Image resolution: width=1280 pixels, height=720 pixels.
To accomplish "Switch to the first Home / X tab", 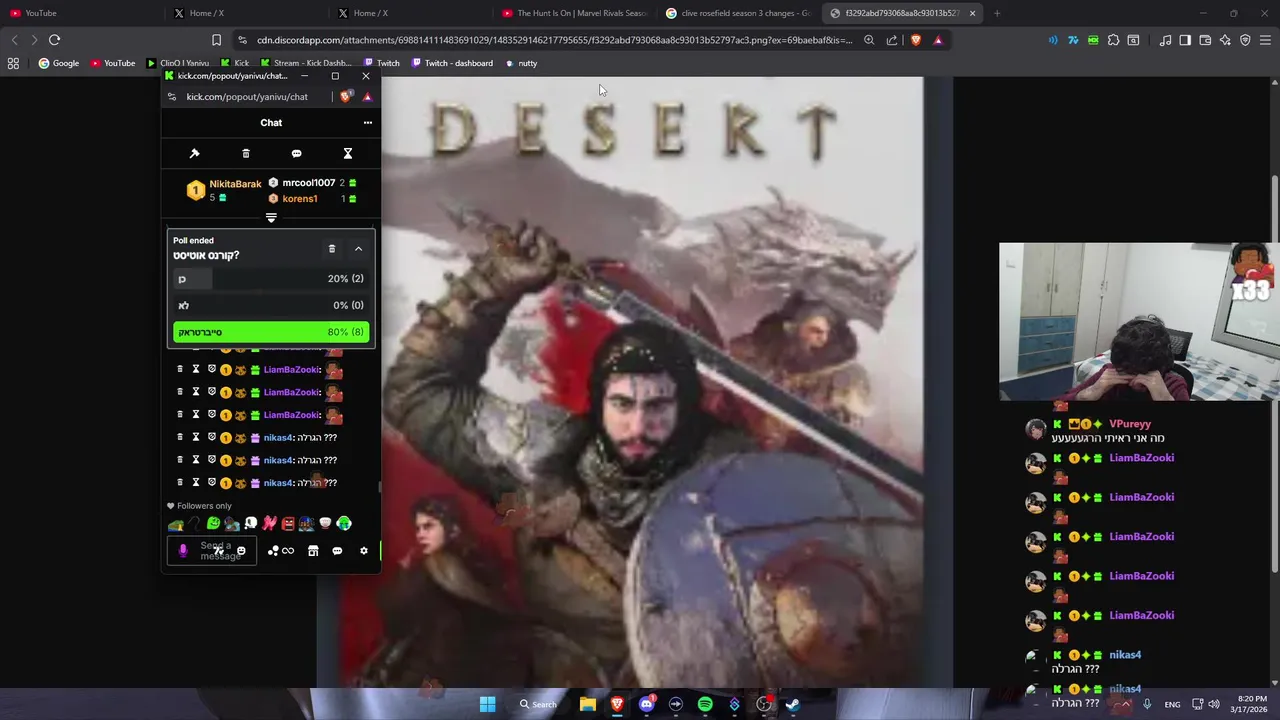I will (x=245, y=13).
